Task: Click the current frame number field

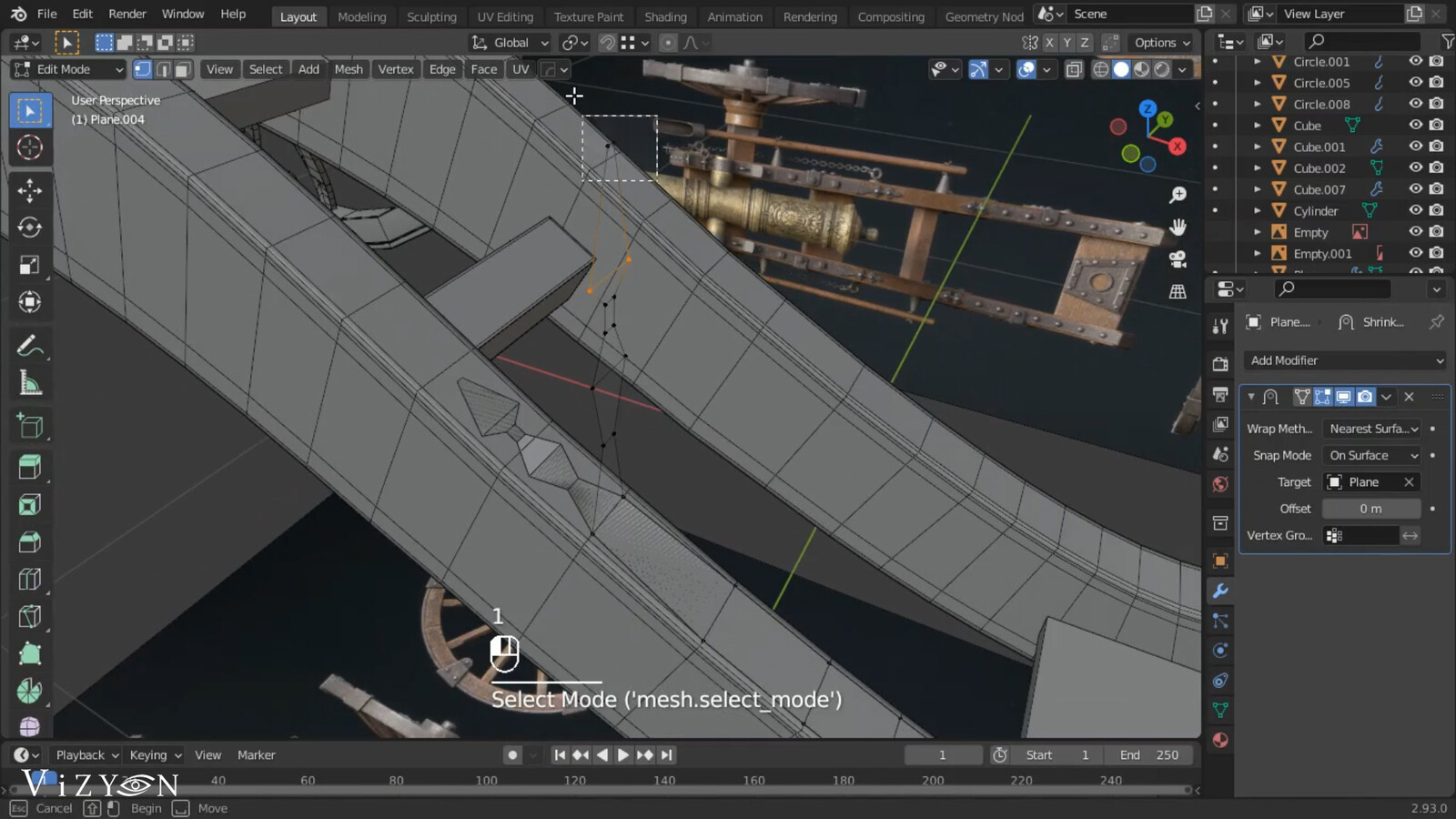Action: coord(943,755)
